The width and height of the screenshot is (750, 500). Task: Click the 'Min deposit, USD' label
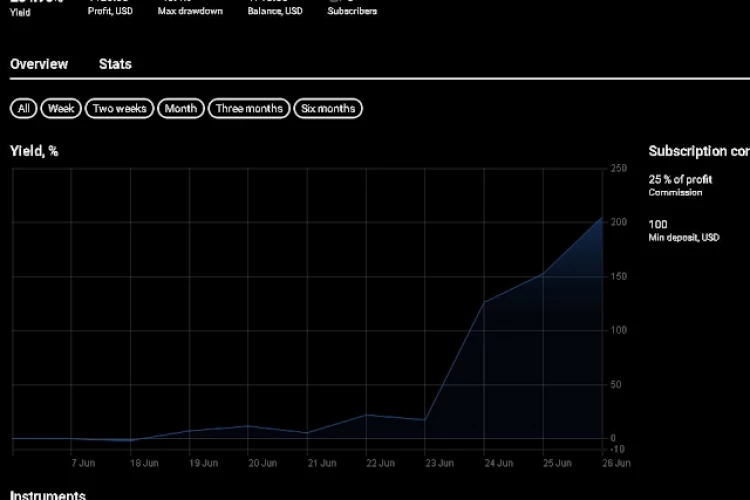(684, 238)
